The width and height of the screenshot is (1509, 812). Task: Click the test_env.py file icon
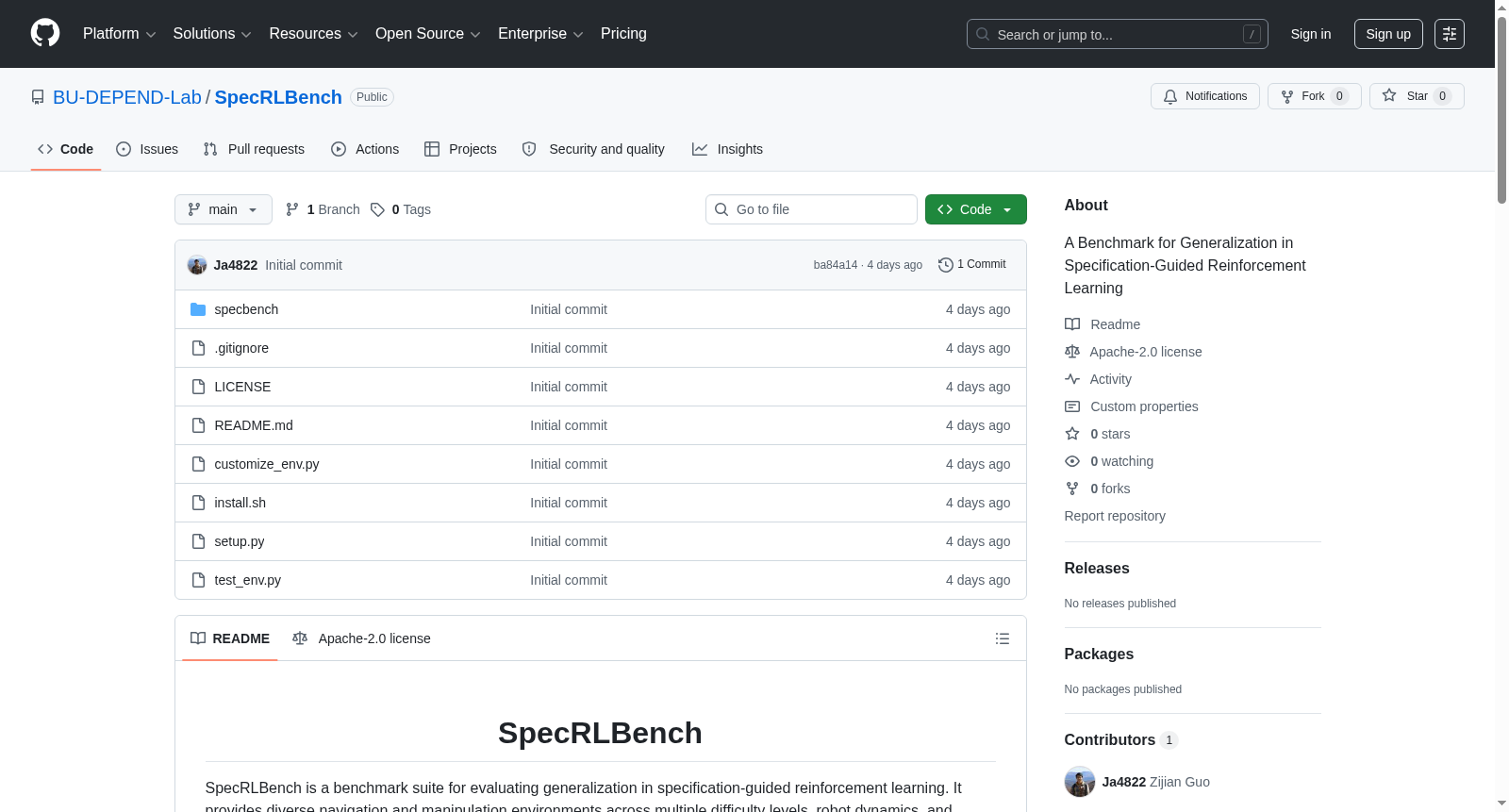198,580
